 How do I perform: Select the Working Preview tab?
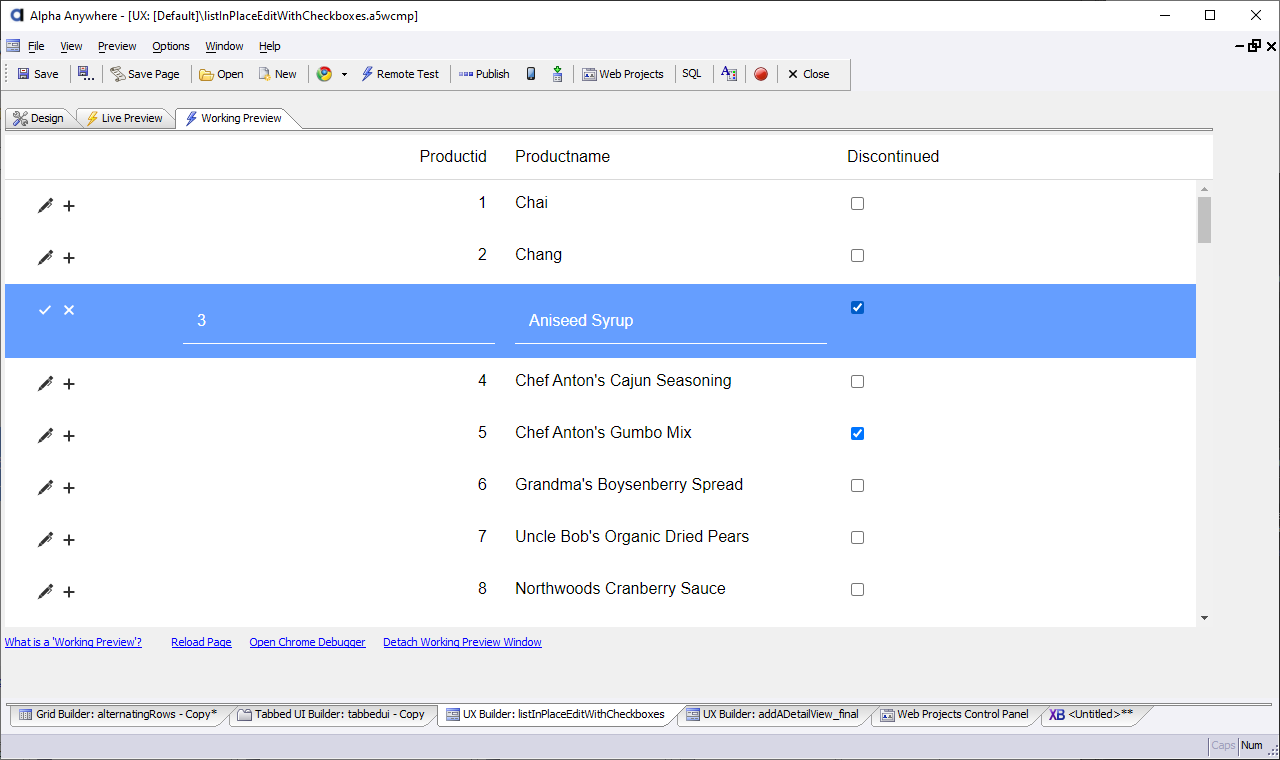234,118
